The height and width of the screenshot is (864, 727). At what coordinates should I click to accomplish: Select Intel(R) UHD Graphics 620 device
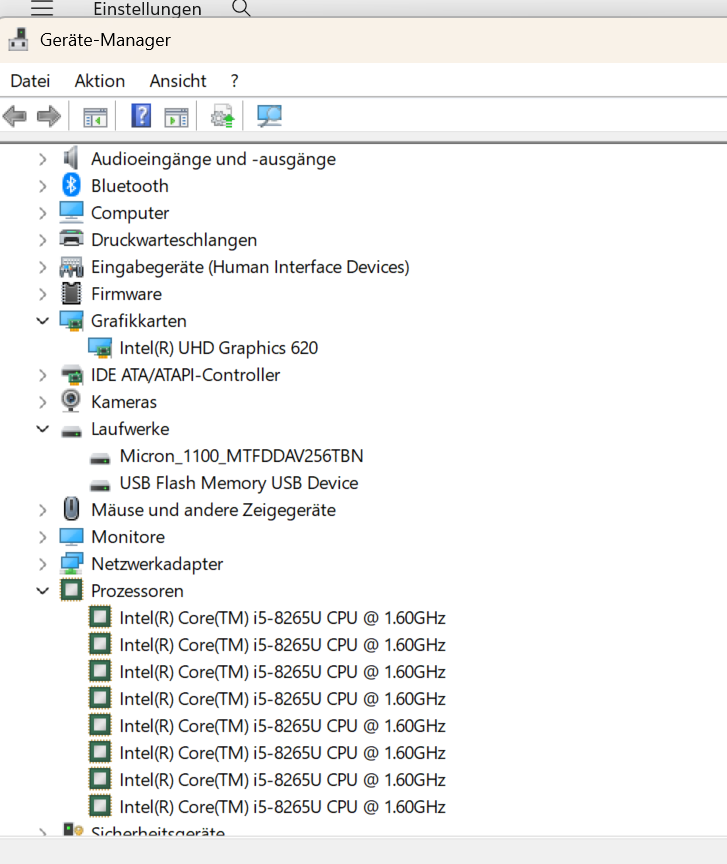[x=219, y=348]
